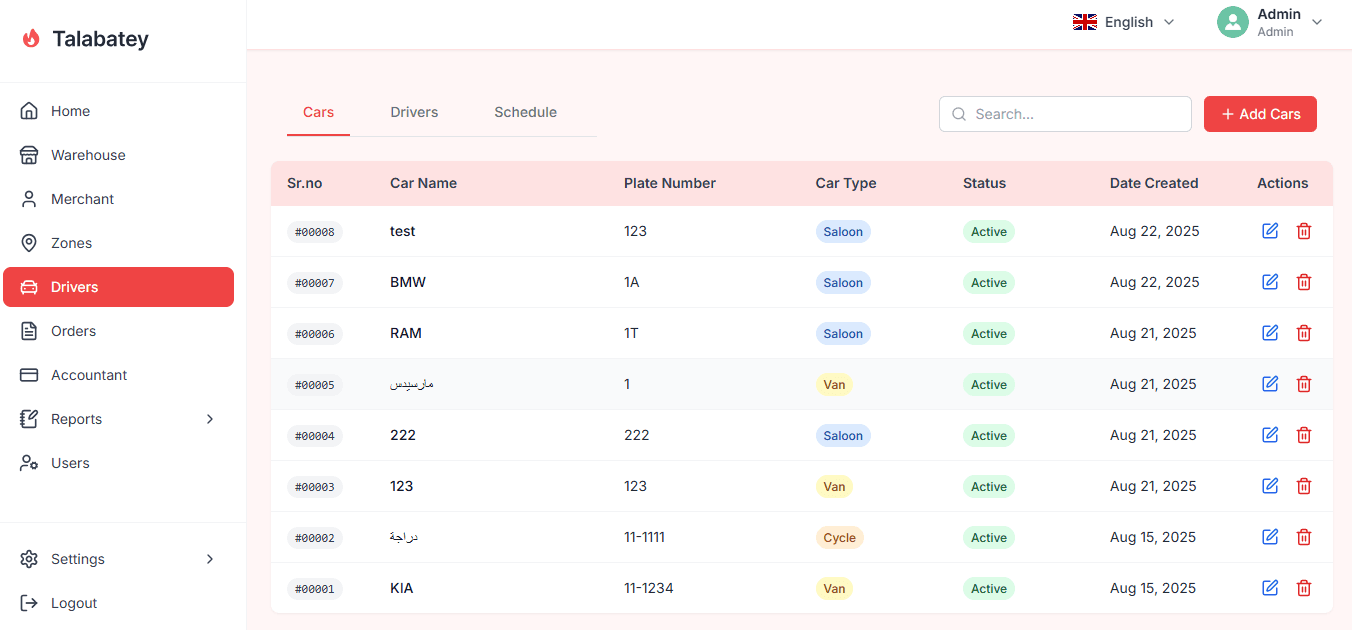
Task: Edit the car with plate 11-1111
Action: click(1270, 537)
